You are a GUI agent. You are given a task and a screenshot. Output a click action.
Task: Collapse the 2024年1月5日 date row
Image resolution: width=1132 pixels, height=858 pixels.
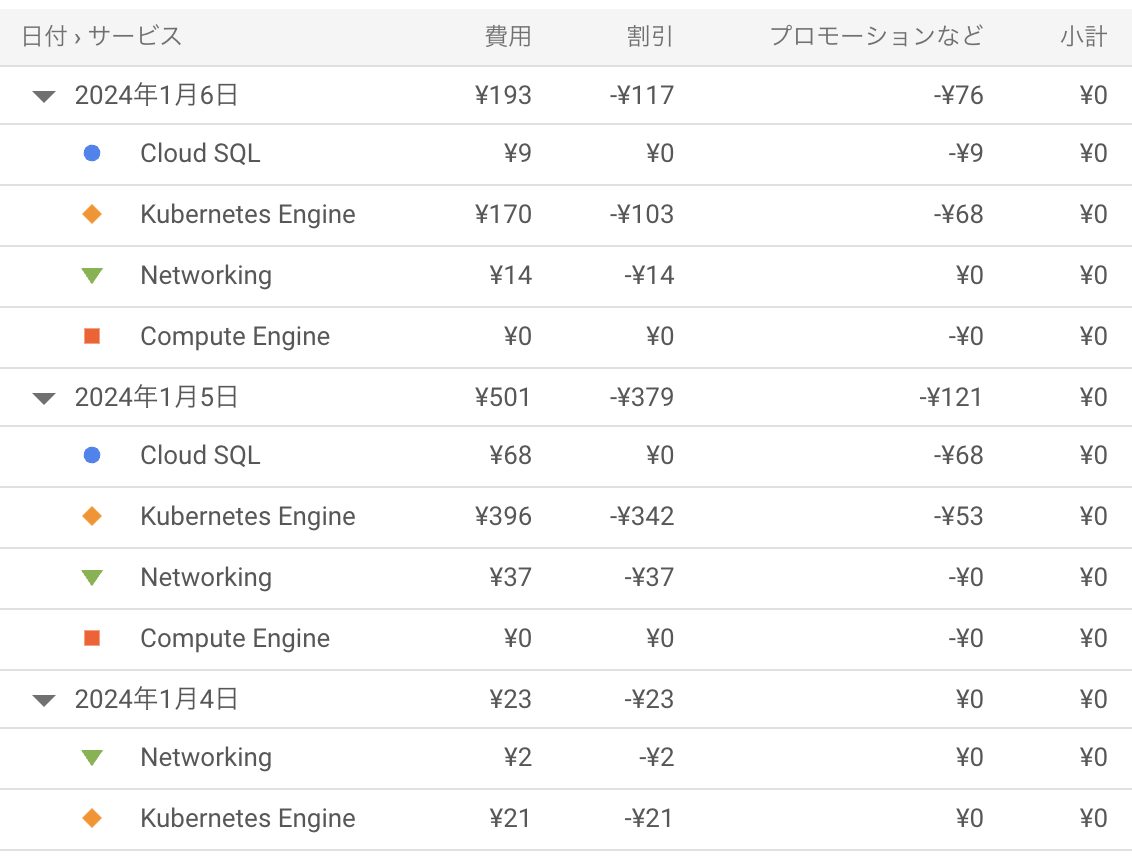(x=43, y=399)
